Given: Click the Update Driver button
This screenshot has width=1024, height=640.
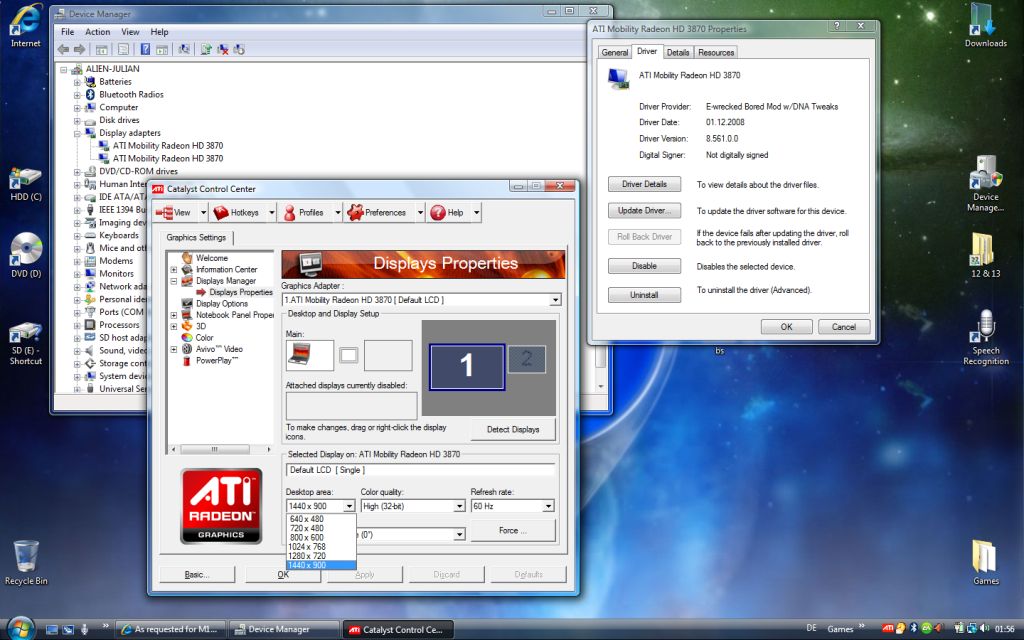Looking at the screenshot, I should [644, 210].
